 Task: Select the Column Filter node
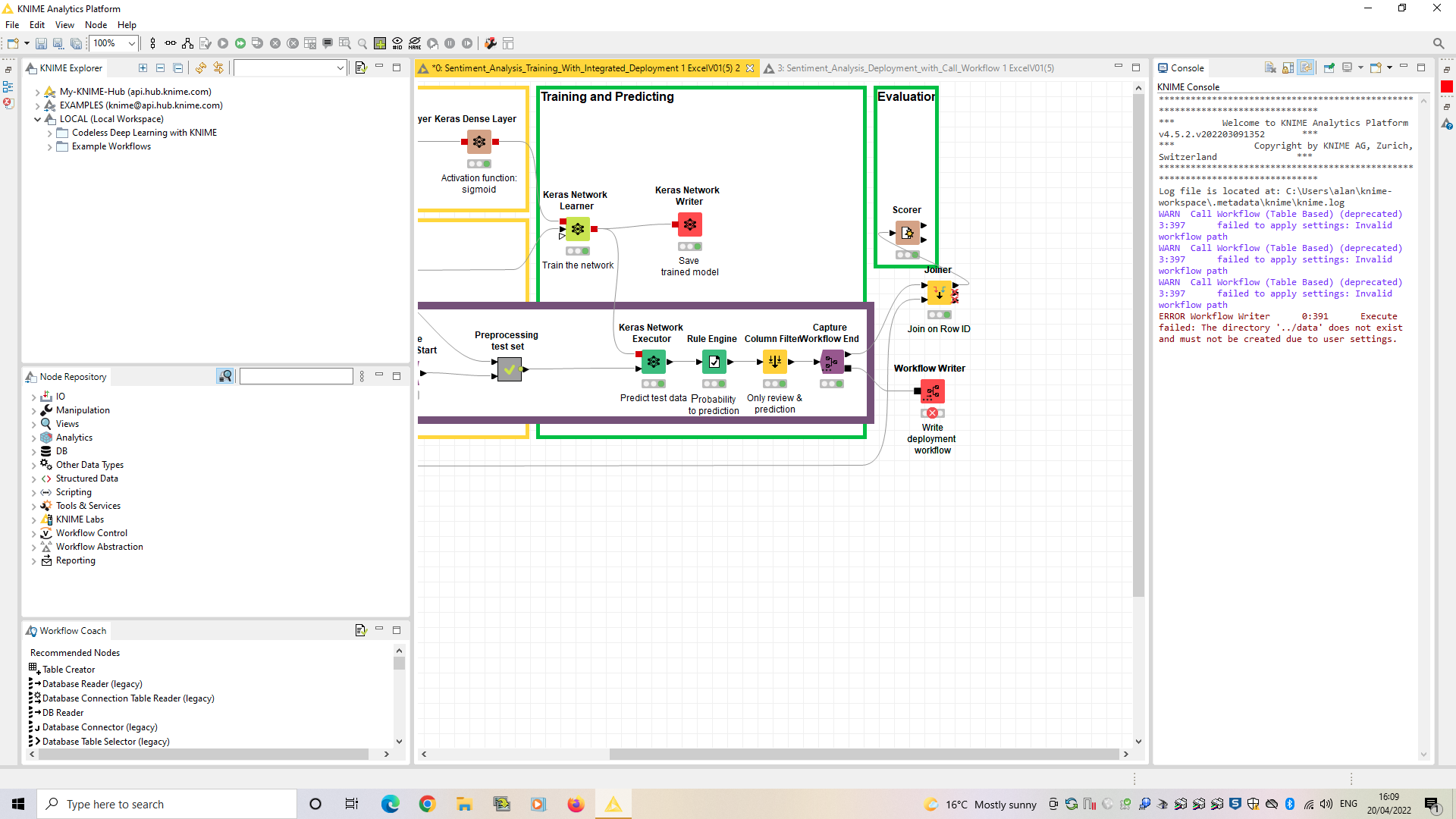774,362
